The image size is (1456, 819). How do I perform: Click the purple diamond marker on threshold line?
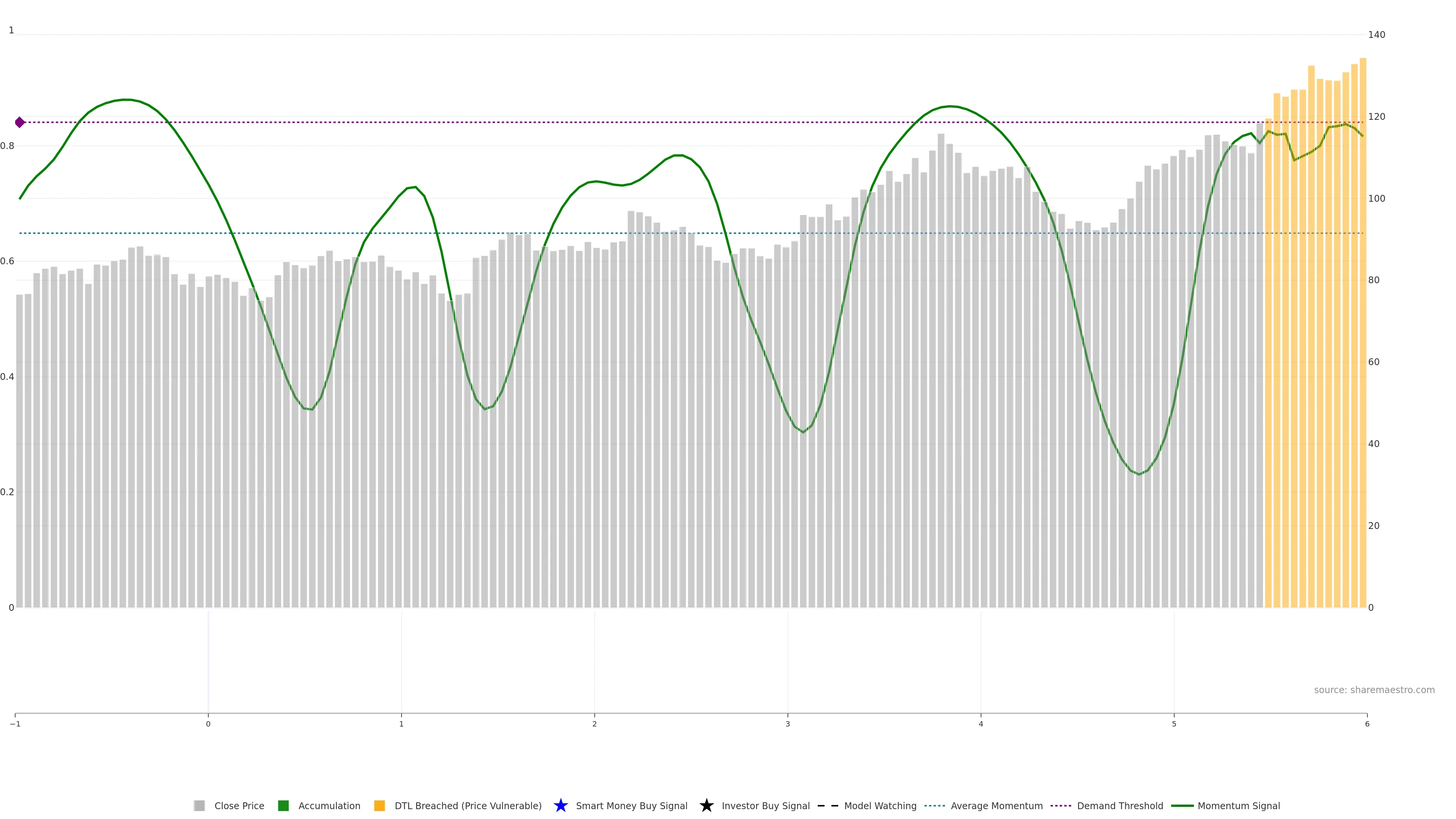[x=20, y=122]
